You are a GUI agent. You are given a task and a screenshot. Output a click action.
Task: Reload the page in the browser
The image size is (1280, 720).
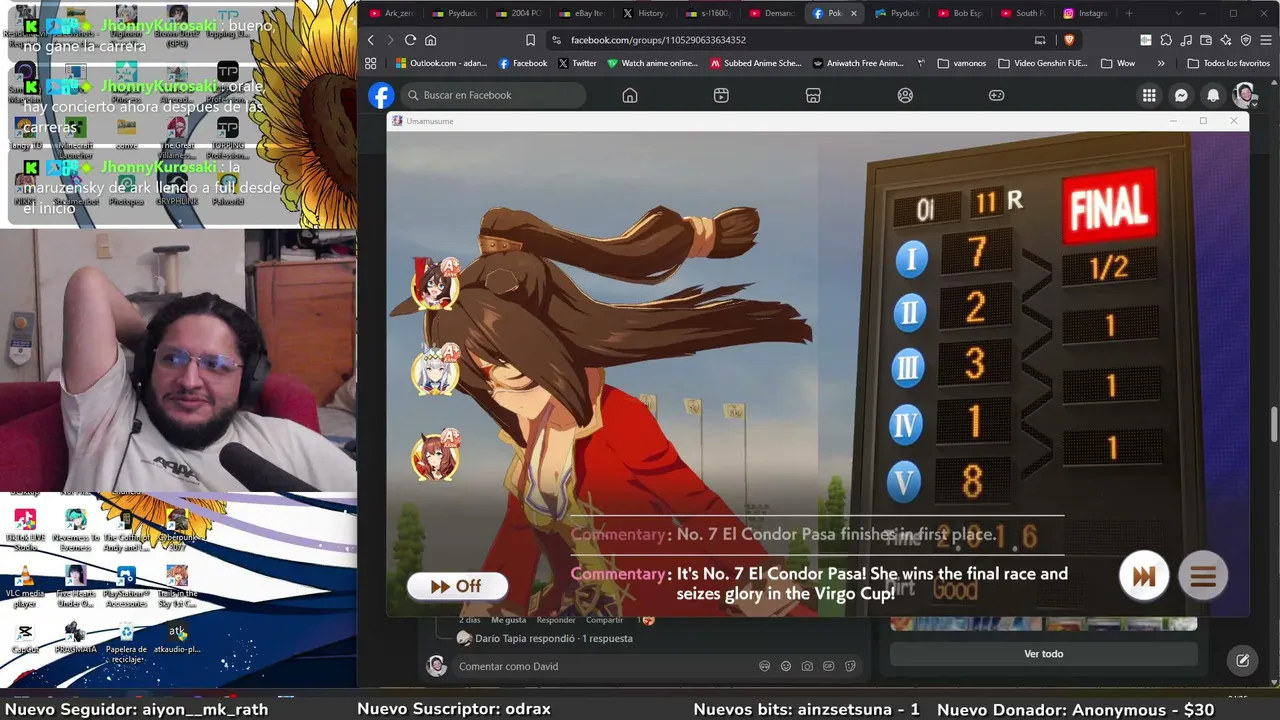click(410, 40)
